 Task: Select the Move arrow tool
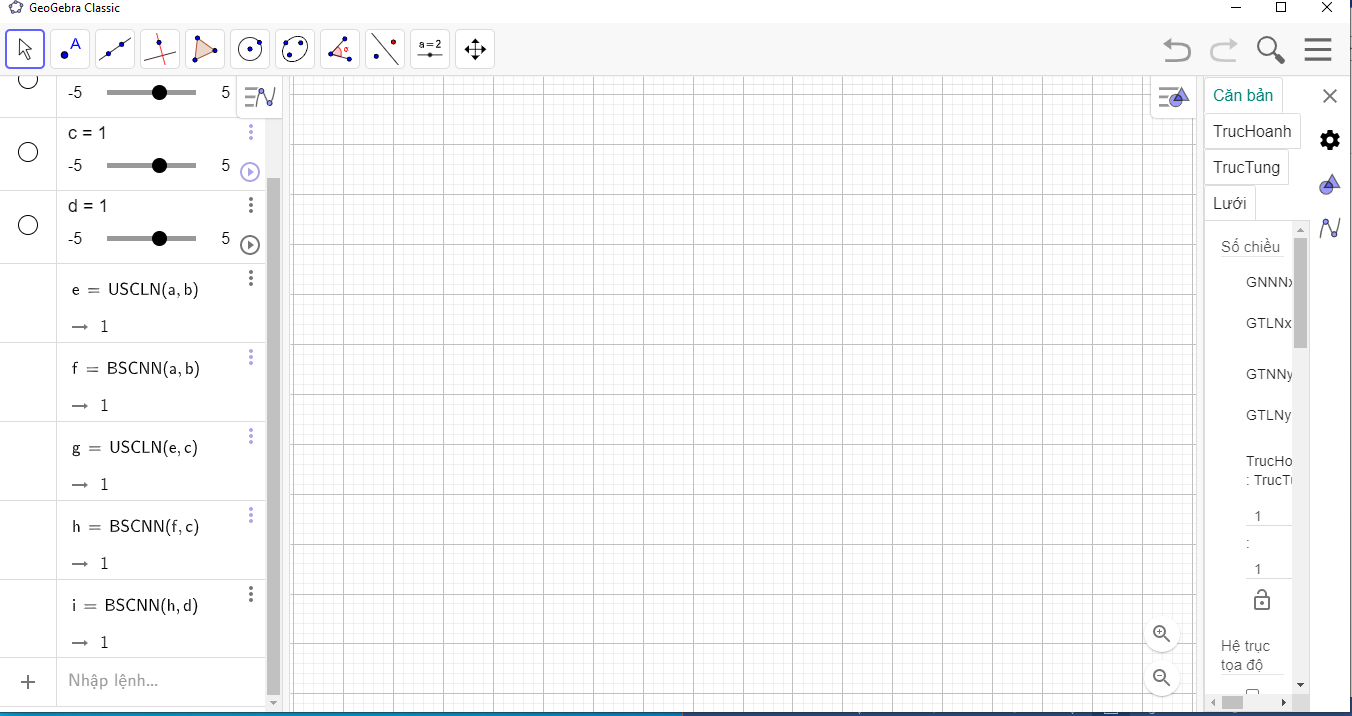25,49
